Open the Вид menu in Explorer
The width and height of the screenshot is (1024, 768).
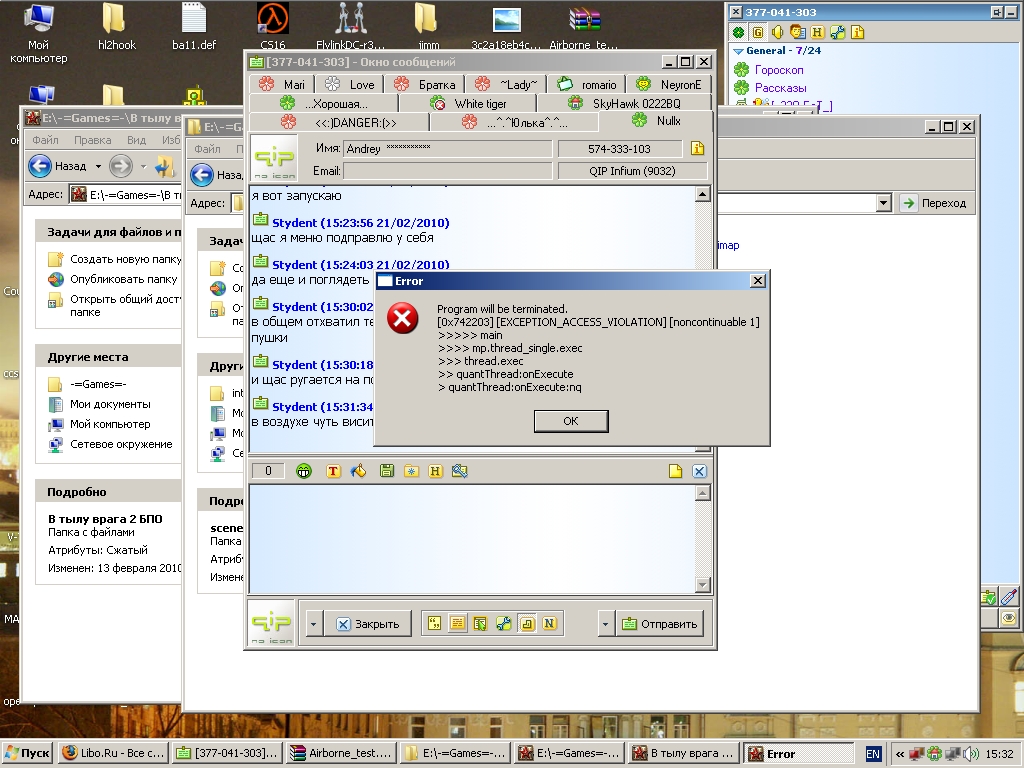coord(136,140)
